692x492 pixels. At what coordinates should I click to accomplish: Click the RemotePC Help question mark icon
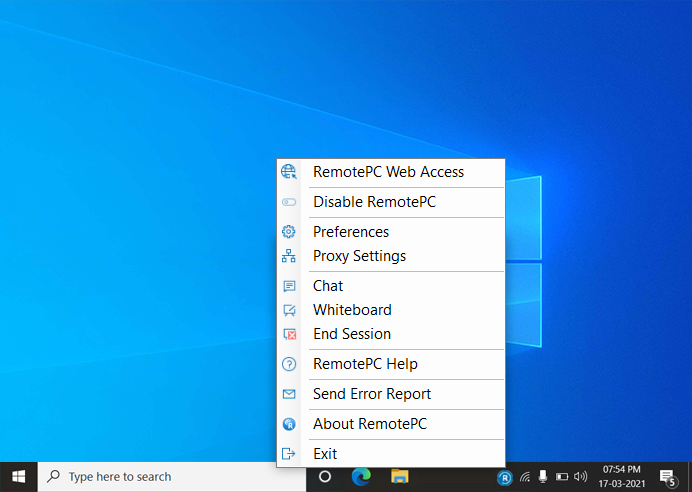[x=289, y=364]
